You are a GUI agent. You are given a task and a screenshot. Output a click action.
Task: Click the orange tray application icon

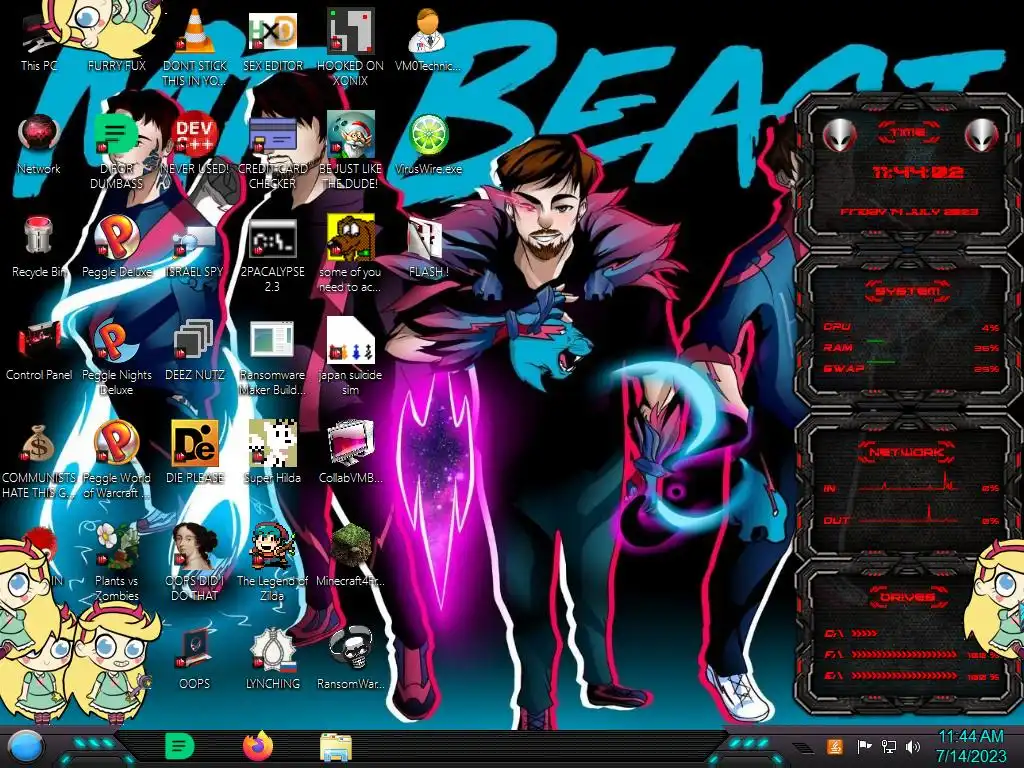point(835,746)
